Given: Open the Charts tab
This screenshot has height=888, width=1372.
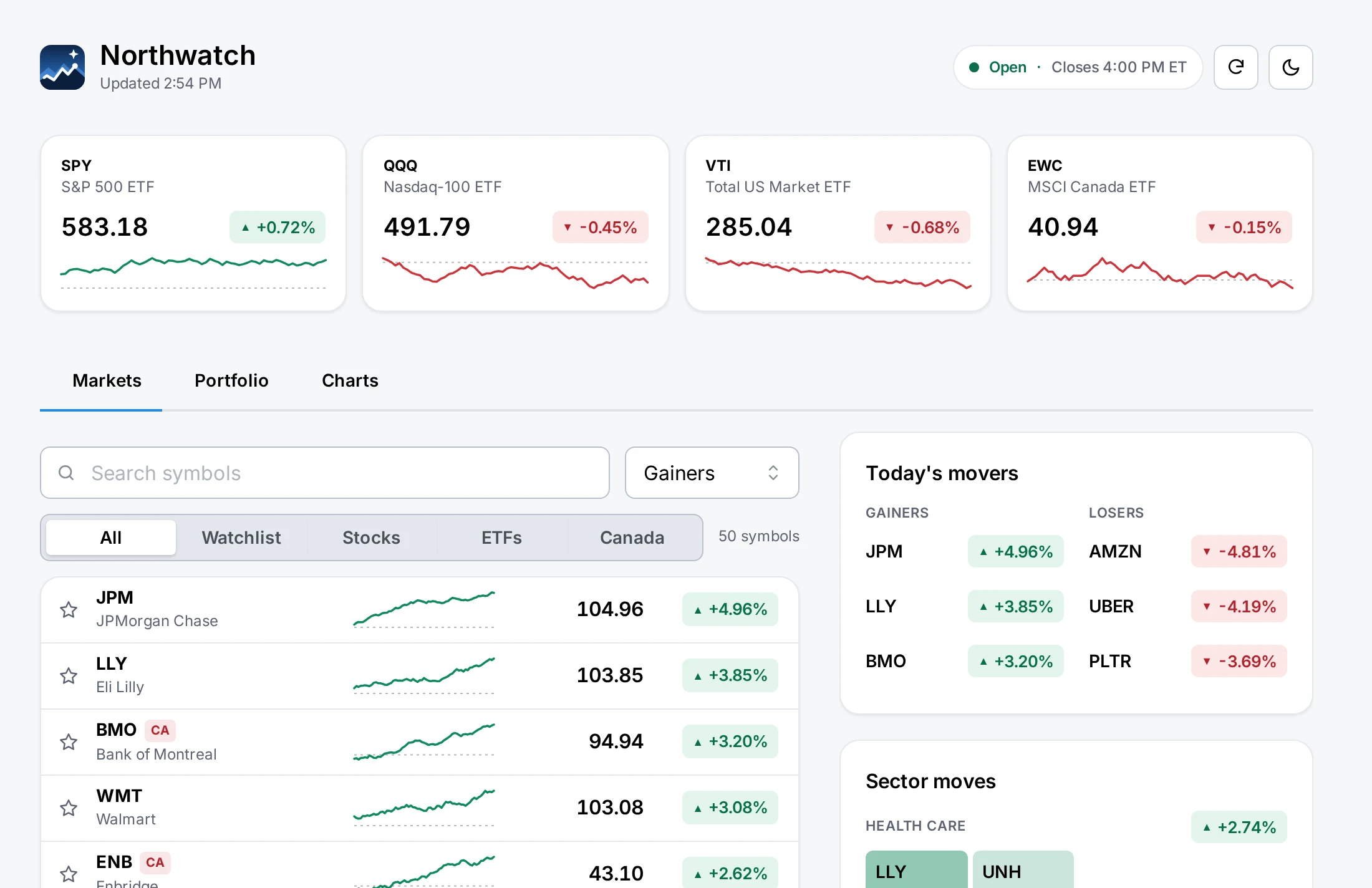Looking at the screenshot, I should [350, 380].
